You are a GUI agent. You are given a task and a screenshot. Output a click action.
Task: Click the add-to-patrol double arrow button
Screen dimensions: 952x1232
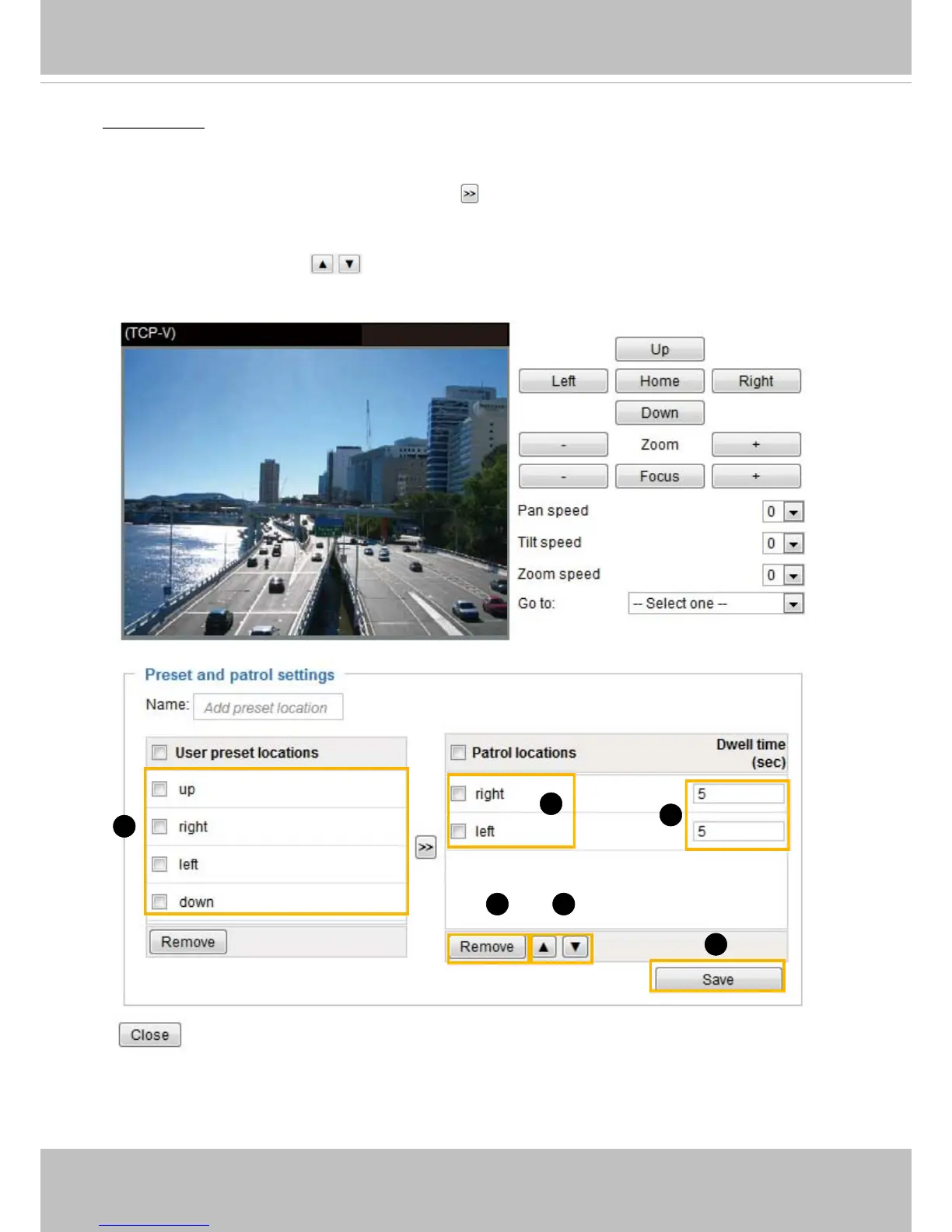(x=425, y=847)
